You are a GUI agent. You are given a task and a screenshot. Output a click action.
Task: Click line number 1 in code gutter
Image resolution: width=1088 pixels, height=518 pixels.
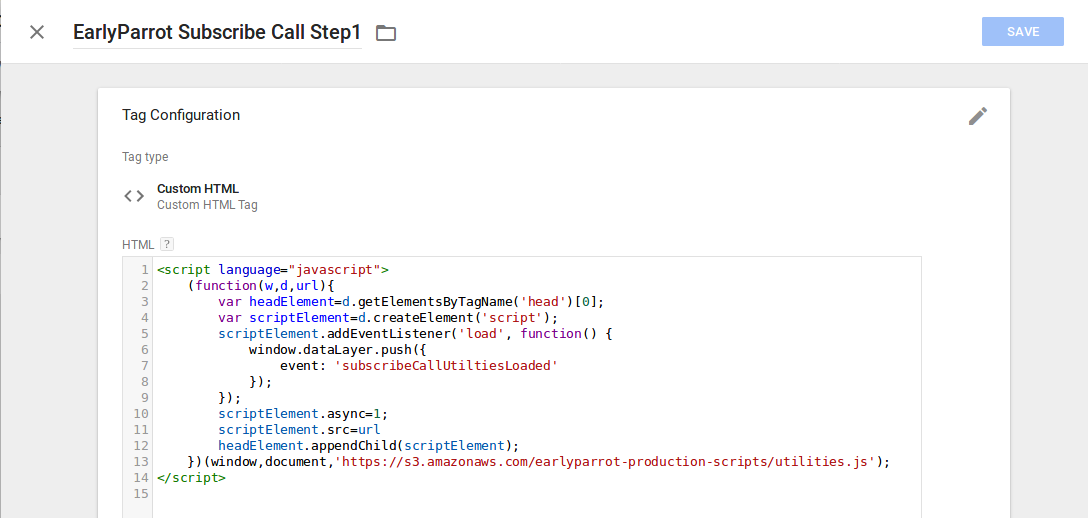(x=144, y=270)
